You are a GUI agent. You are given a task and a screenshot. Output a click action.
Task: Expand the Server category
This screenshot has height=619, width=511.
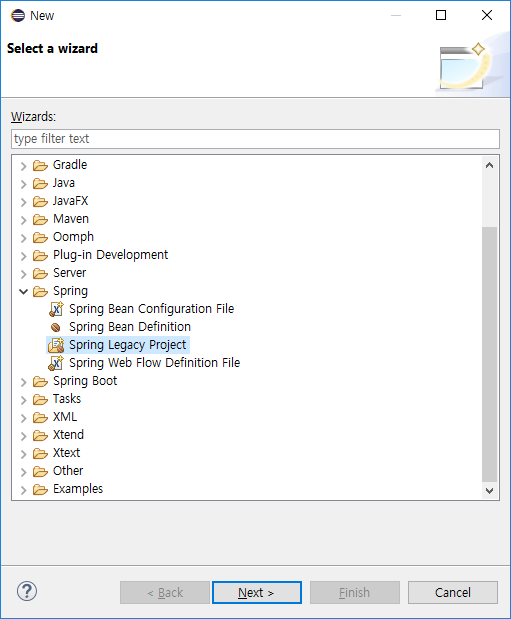[x=24, y=274]
